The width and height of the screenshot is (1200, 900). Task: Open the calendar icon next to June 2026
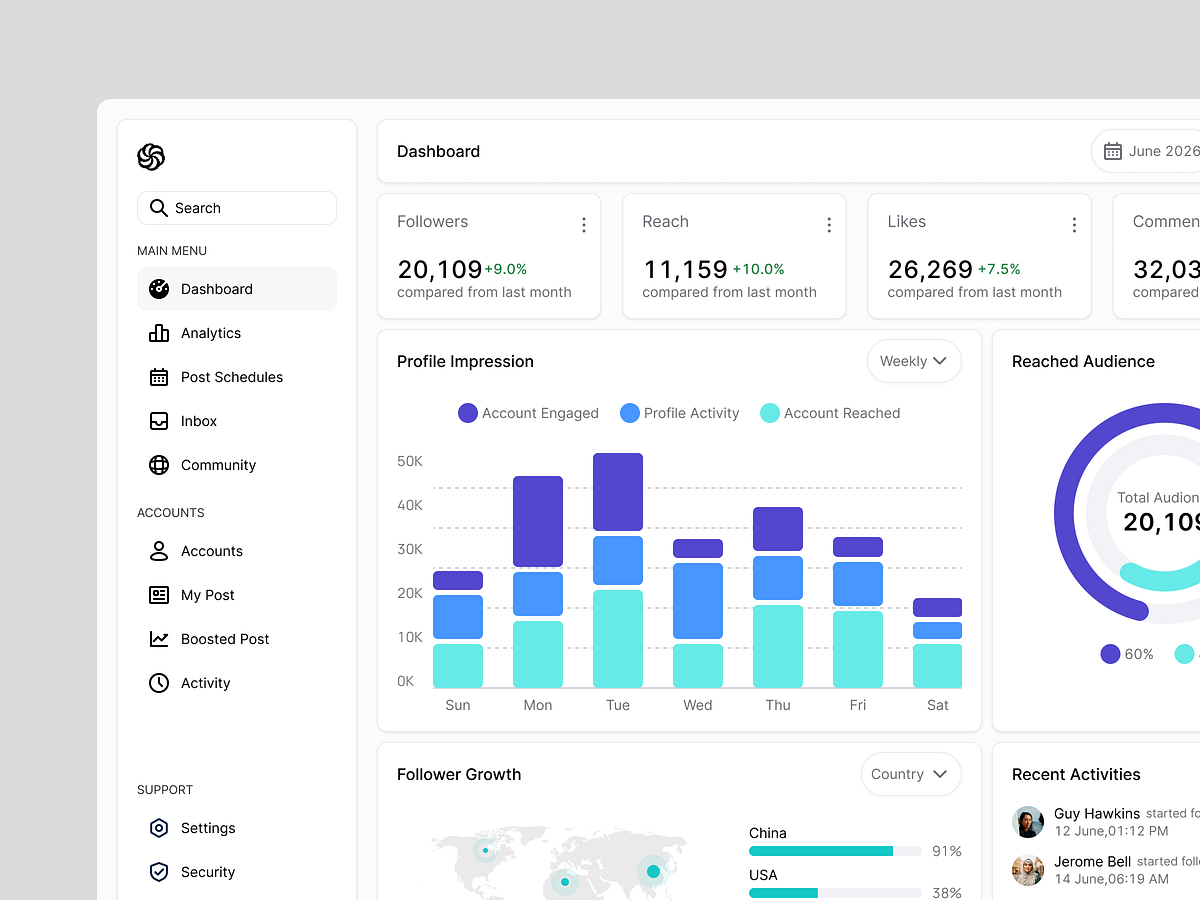1112,151
